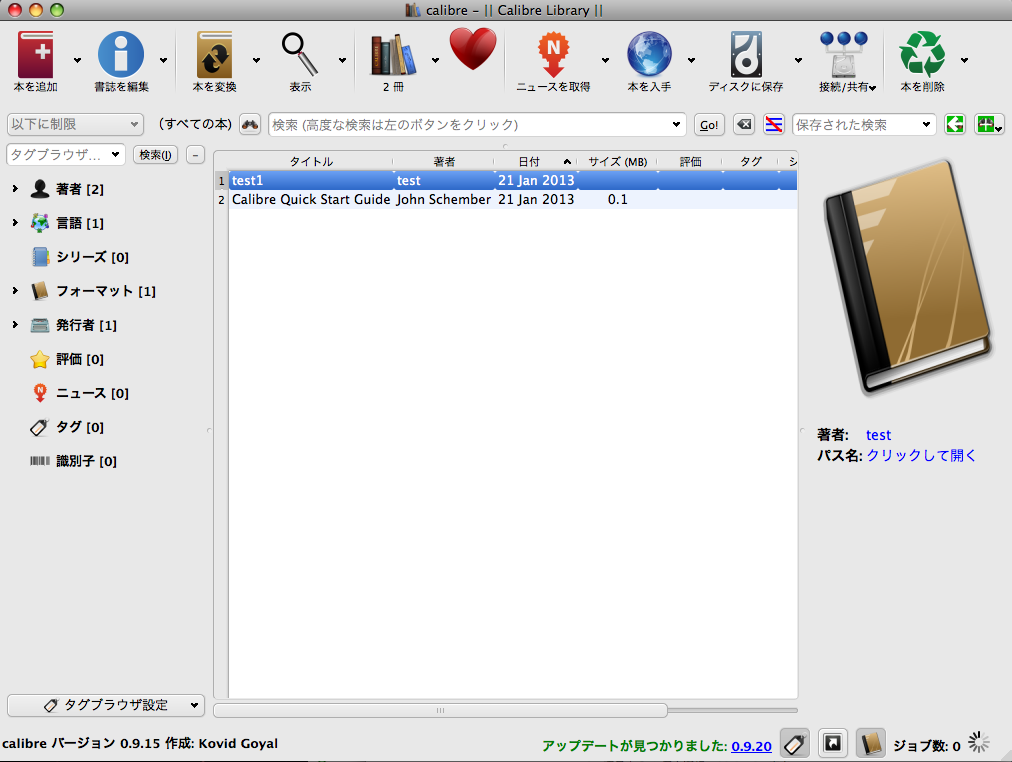This screenshot has width=1012, height=762.
Task: Toggle book details icon in status bar
Action: click(x=871, y=743)
